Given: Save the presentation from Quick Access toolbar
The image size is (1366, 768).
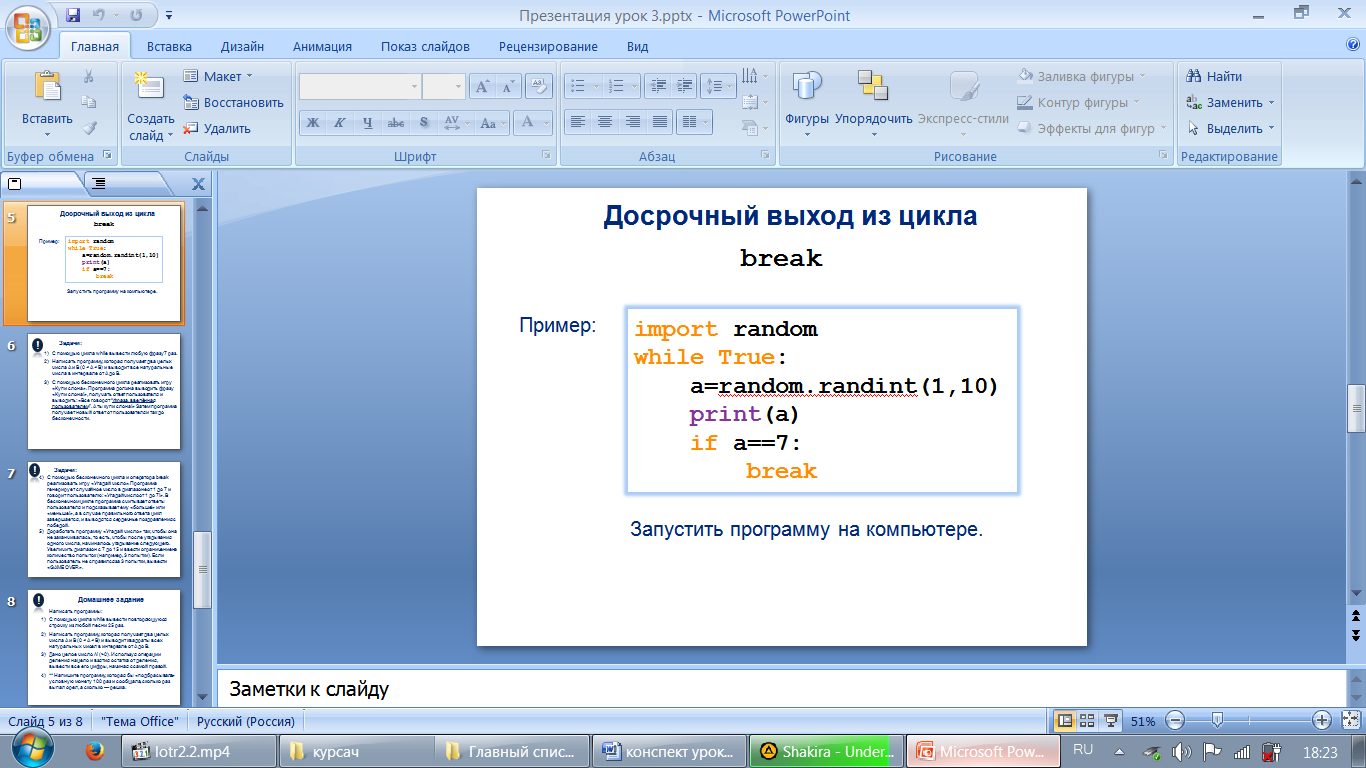Looking at the screenshot, I should click(73, 15).
